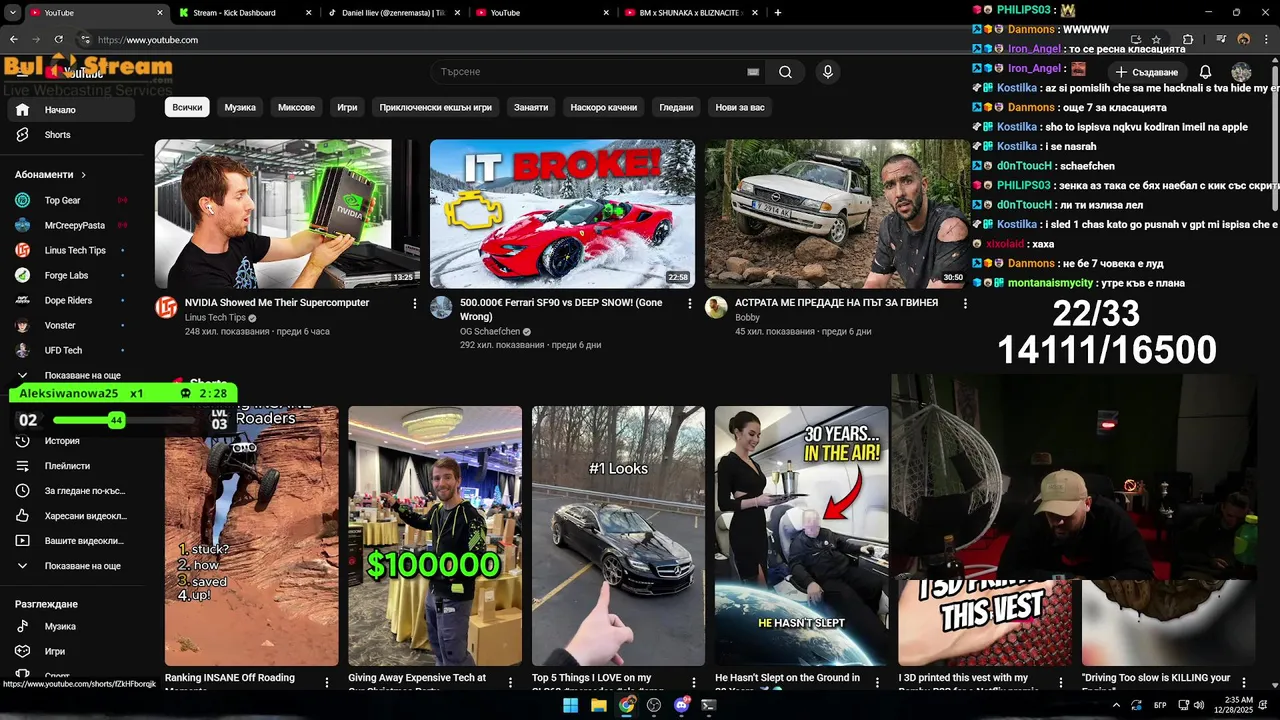Go back in browser navigation
This screenshot has height=720, width=1280.
click(13, 40)
